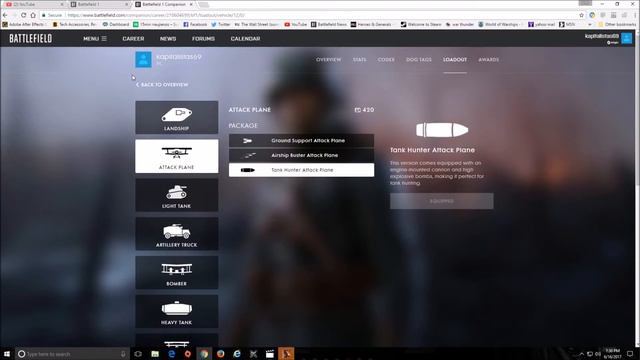Open Chrome from the taskbar
Screen dimensions: 640x360
(204, 354)
